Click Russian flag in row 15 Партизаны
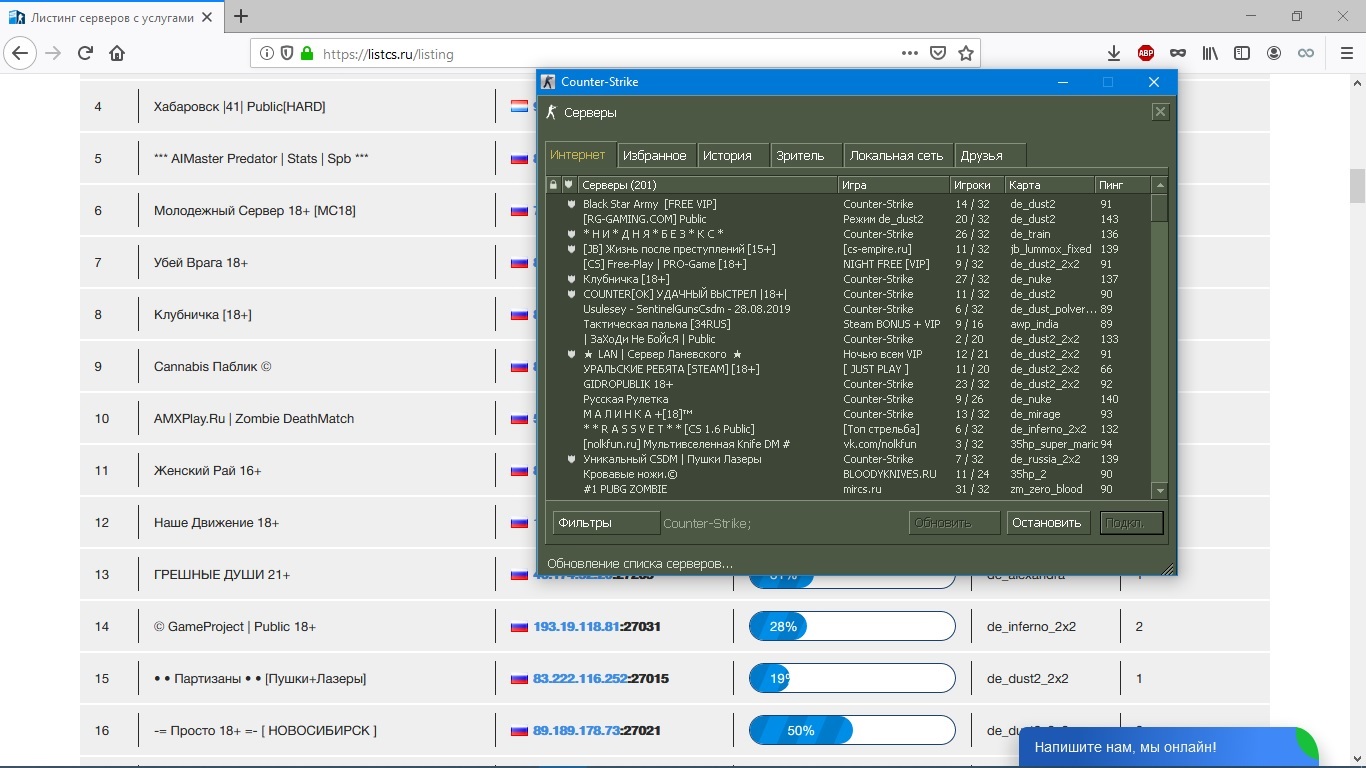 pyautogui.click(x=519, y=679)
